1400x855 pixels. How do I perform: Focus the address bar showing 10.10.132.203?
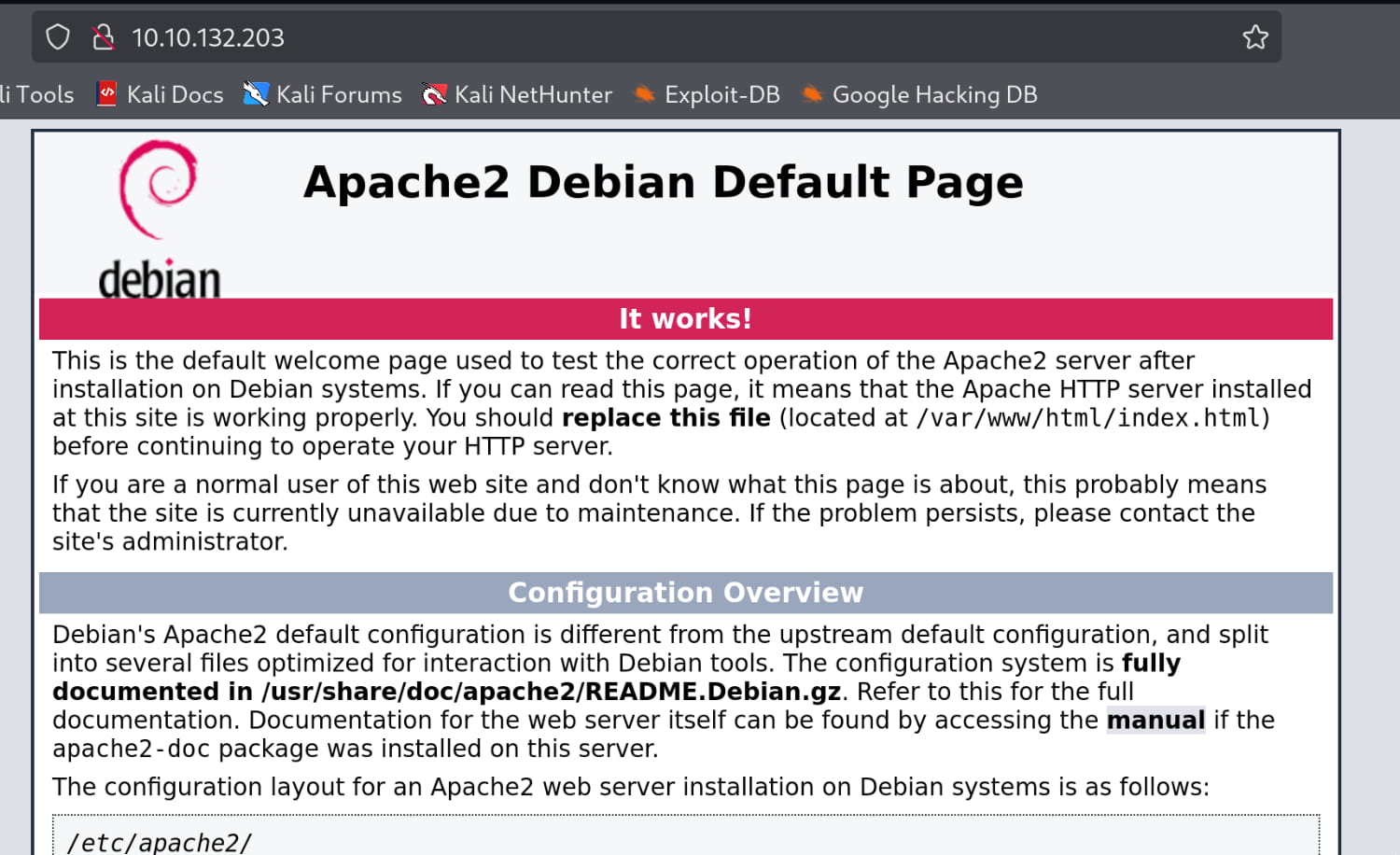point(653,37)
